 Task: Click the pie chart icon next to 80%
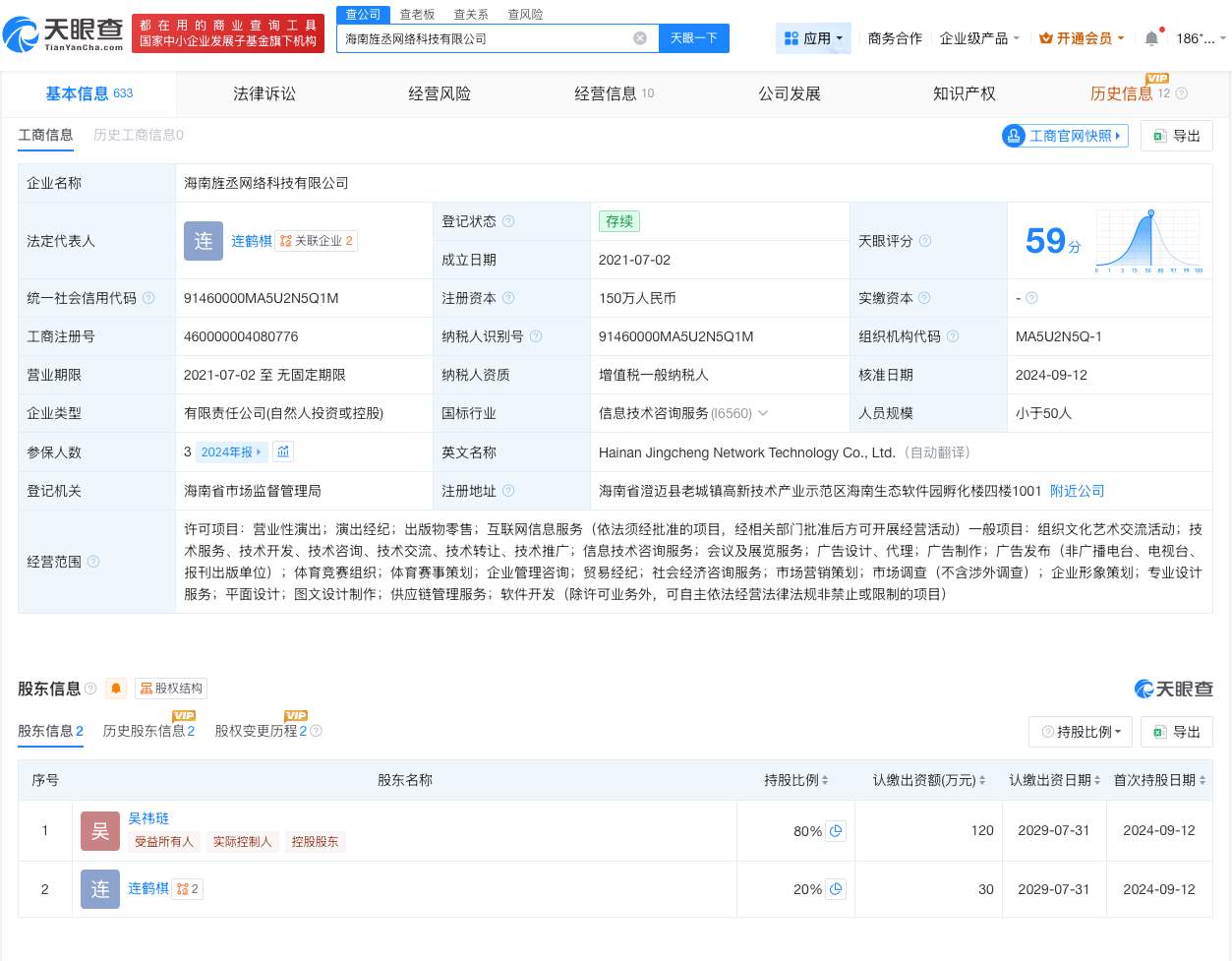[836, 831]
